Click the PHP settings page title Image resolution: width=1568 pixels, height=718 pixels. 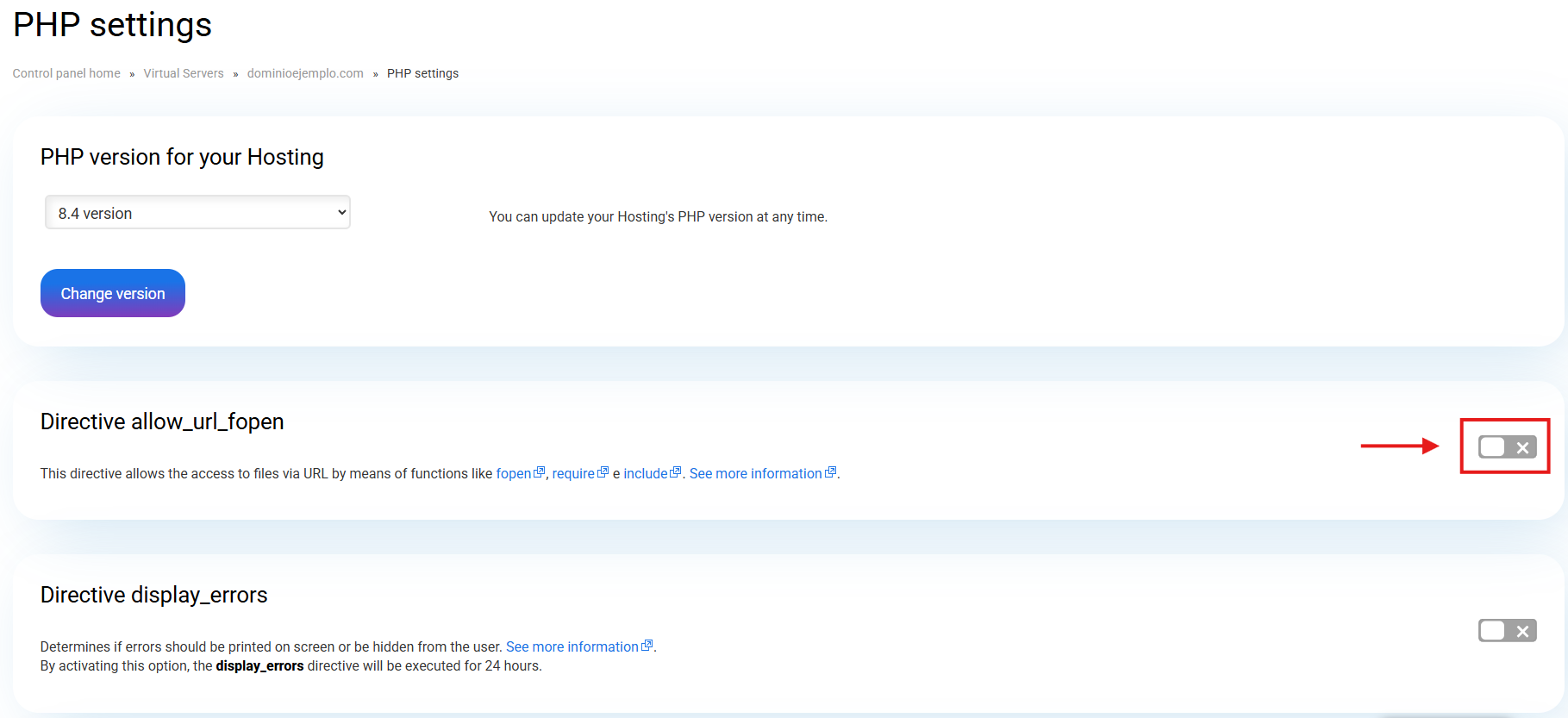tap(113, 25)
